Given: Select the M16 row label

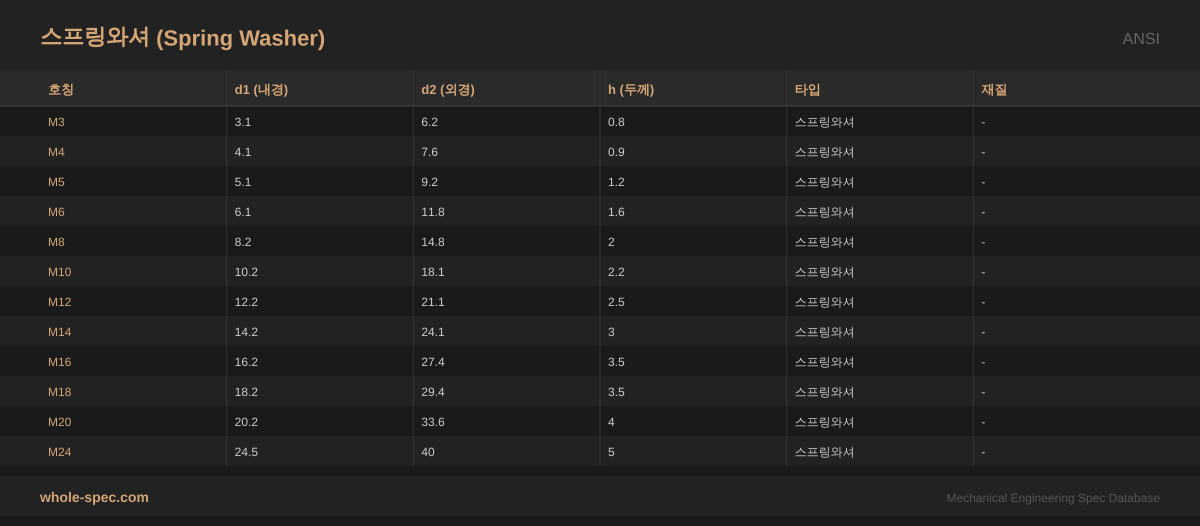Looking at the screenshot, I should pyautogui.click(x=60, y=362).
